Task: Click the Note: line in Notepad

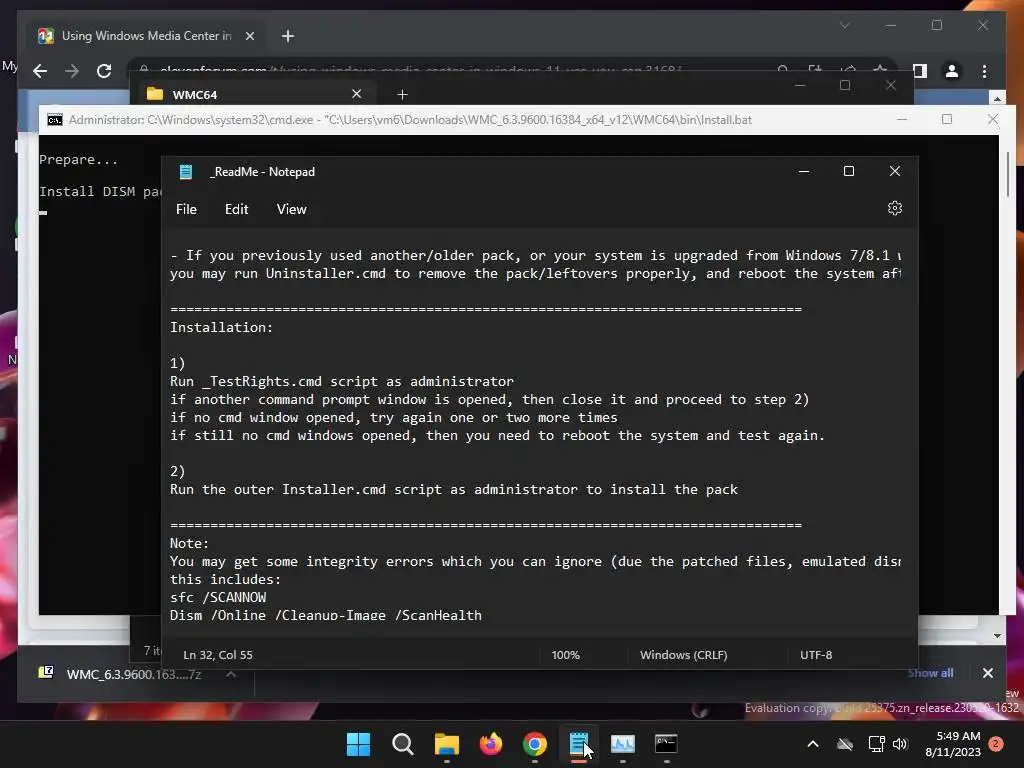Action: (189, 543)
